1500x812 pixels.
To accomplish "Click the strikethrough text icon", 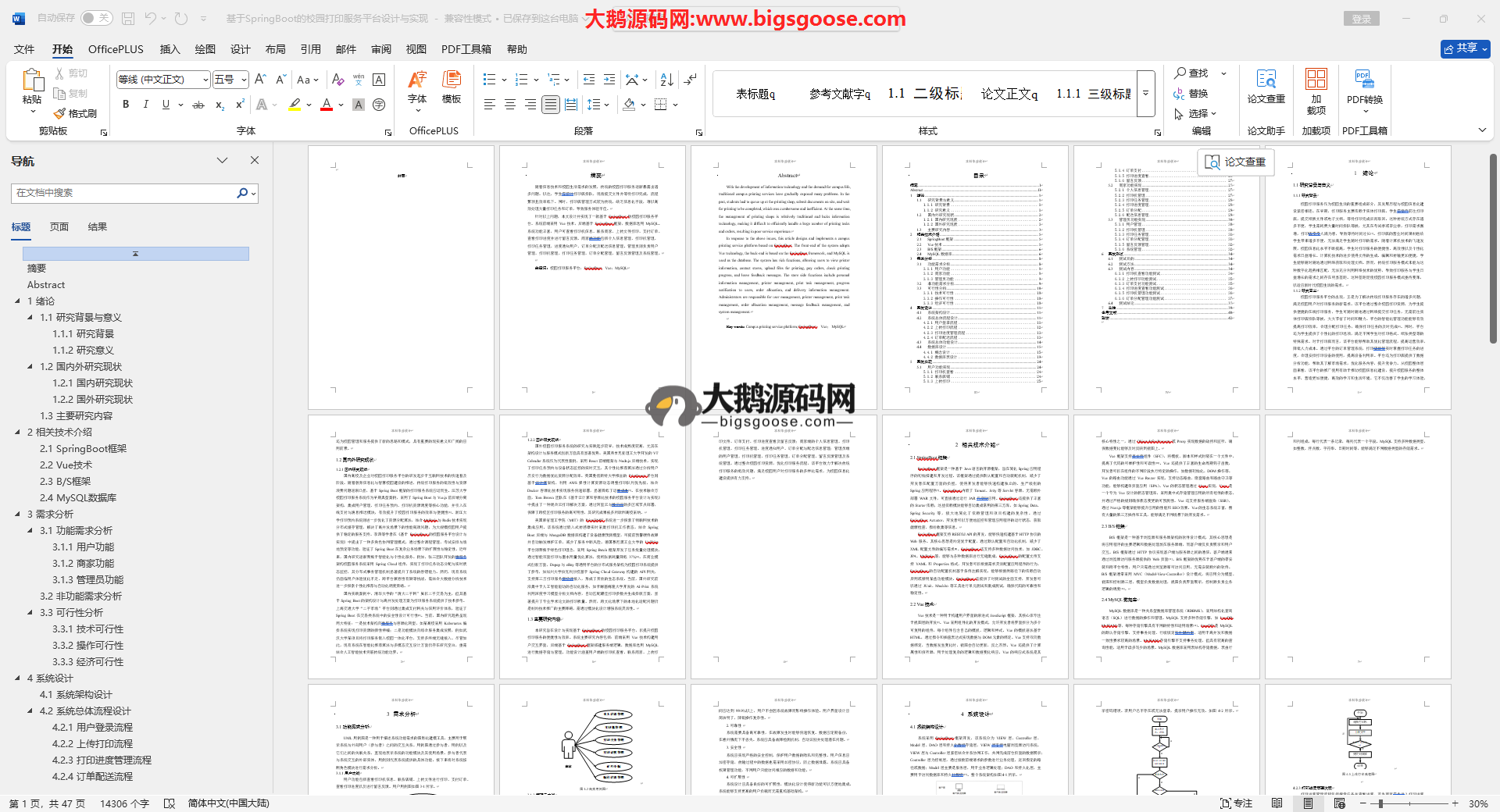I will (x=198, y=105).
